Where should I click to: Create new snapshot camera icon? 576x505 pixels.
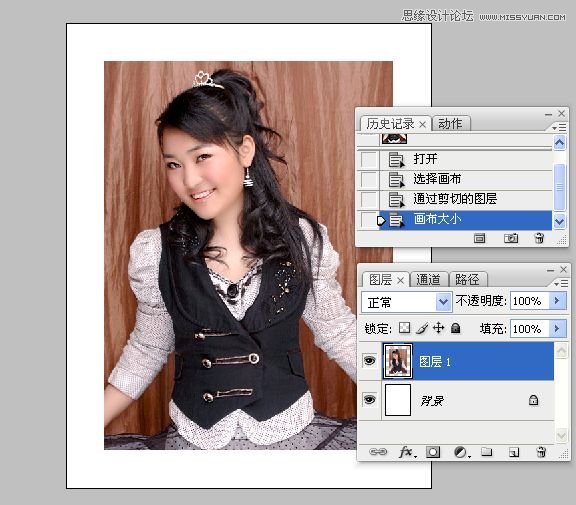[x=511, y=238]
